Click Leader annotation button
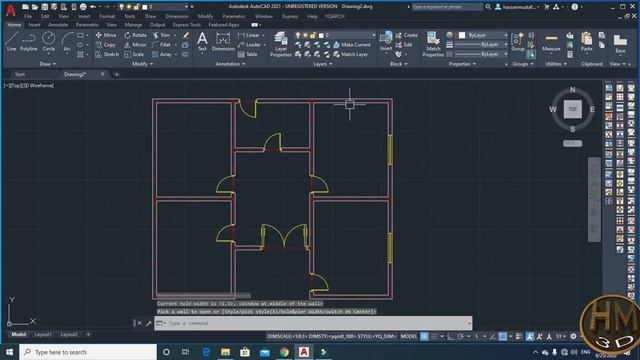Image resolution: width=640 pixels, height=360 pixels. click(249, 45)
